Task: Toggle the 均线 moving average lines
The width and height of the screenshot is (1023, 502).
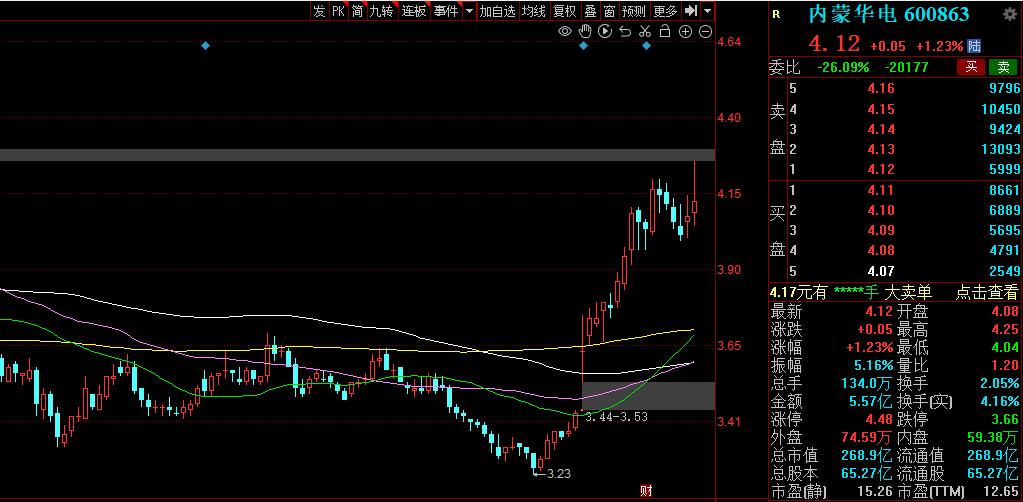Action: coord(534,11)
